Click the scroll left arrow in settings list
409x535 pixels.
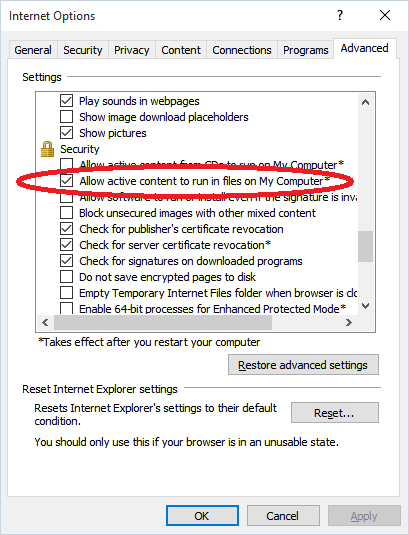click(x=45, y=322)
